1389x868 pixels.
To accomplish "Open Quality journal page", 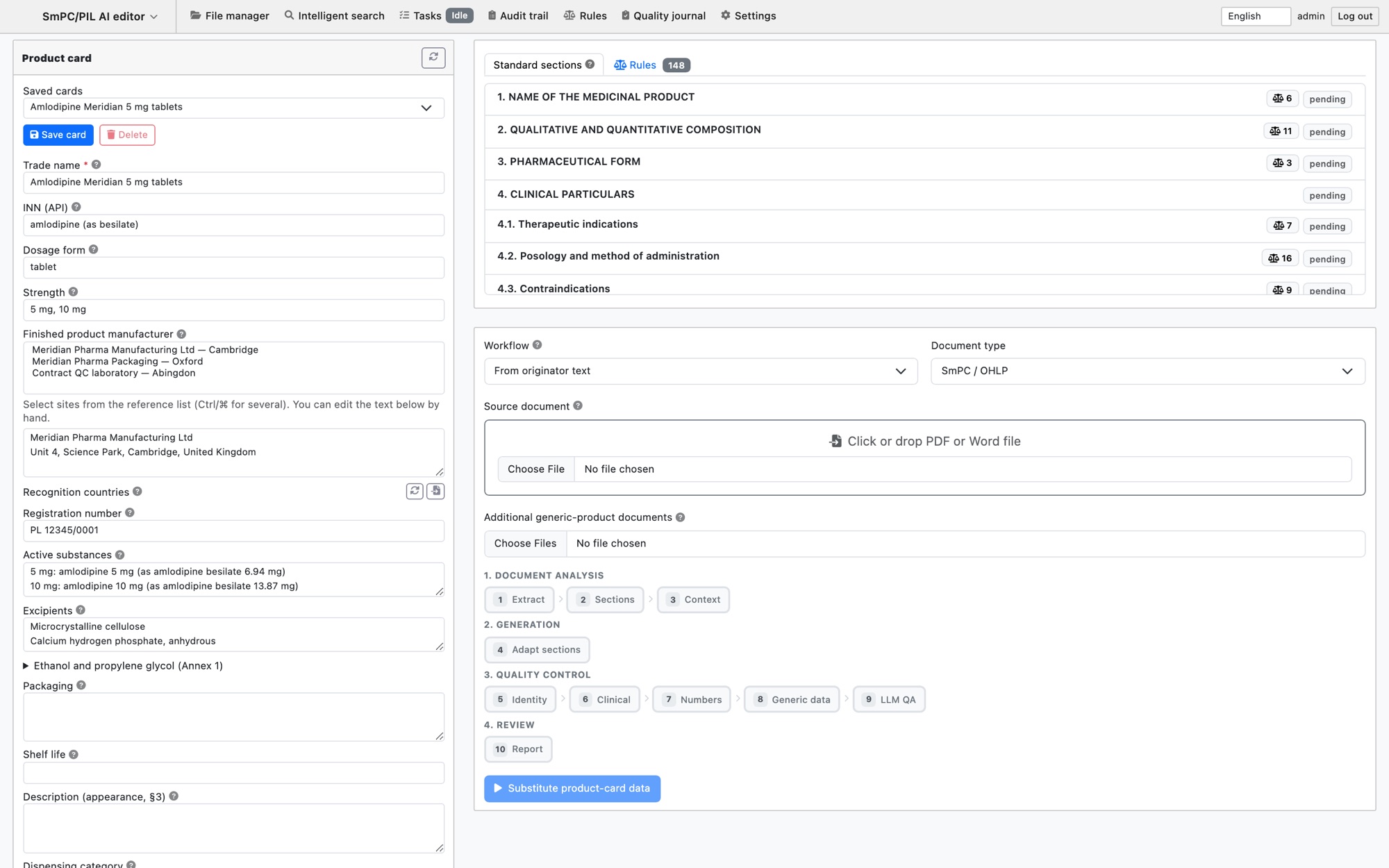I will (x=663, y=15).
